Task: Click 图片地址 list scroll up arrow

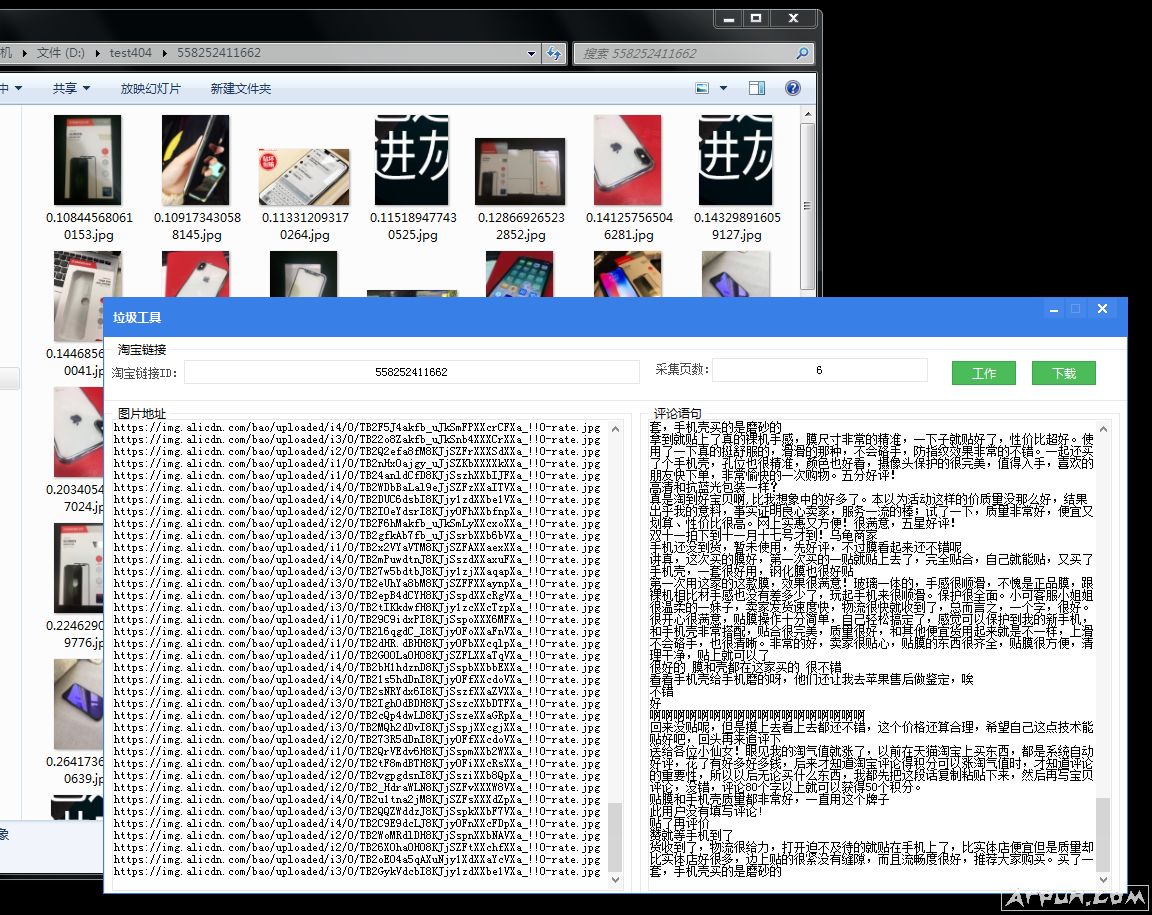Action: 616,429
